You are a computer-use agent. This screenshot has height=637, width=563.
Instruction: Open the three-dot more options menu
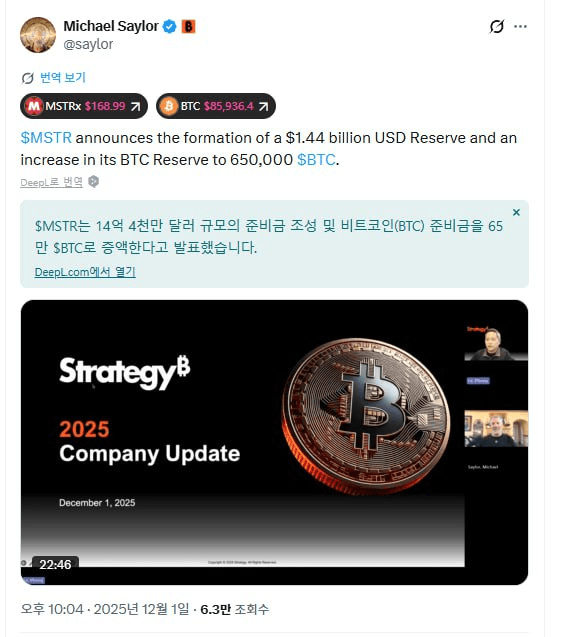coord(520,26)
